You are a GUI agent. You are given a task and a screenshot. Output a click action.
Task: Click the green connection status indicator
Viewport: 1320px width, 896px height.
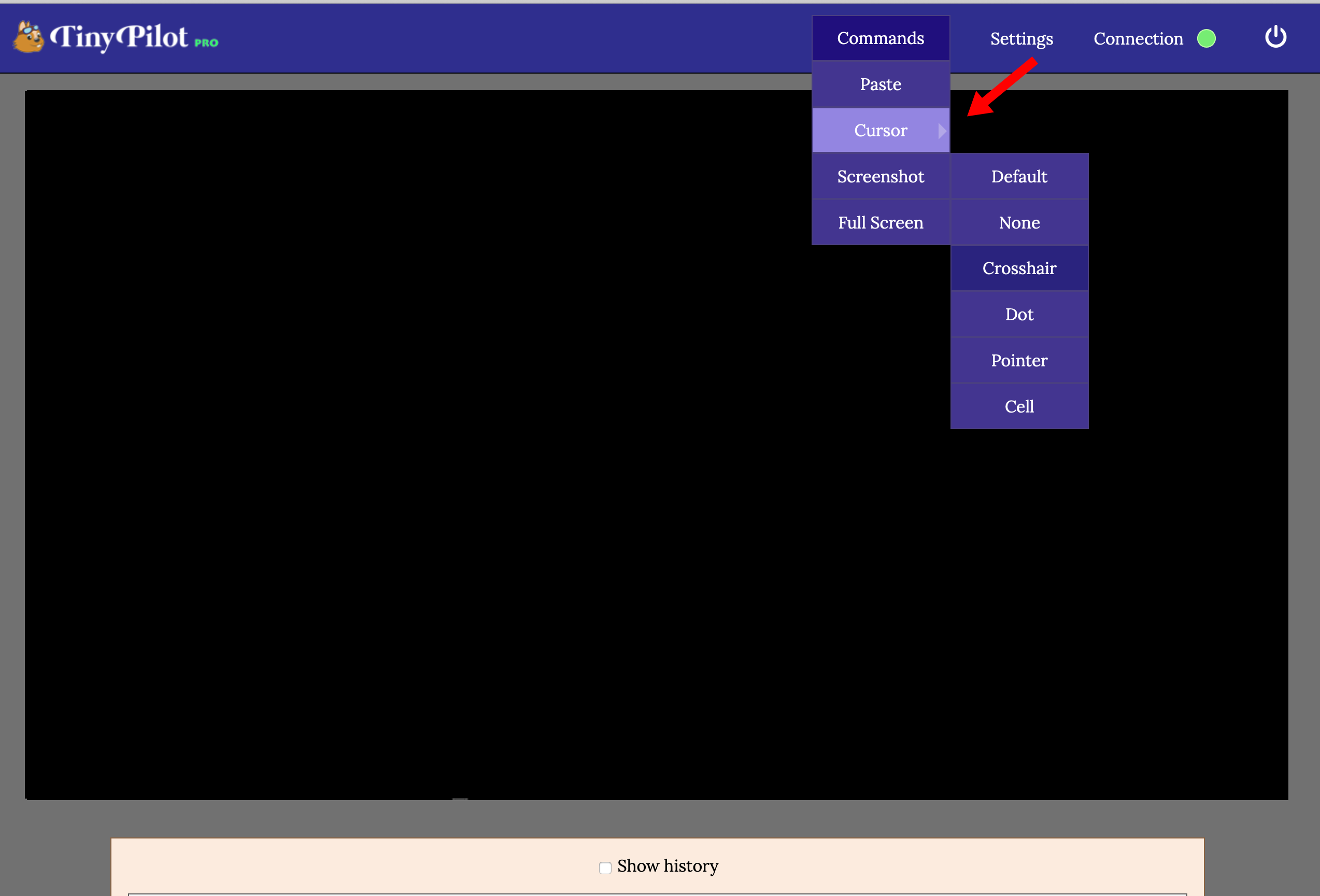(x=1208, y=39)
